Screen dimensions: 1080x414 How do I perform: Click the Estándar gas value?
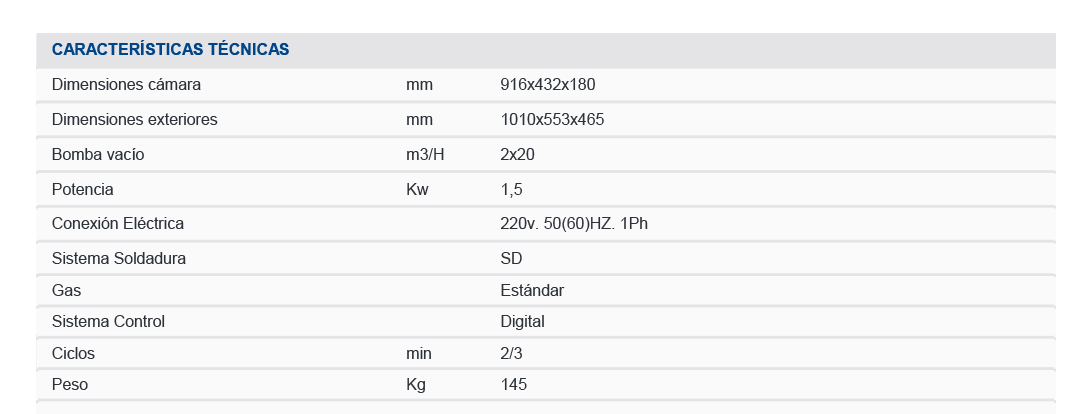coord(532,291)
